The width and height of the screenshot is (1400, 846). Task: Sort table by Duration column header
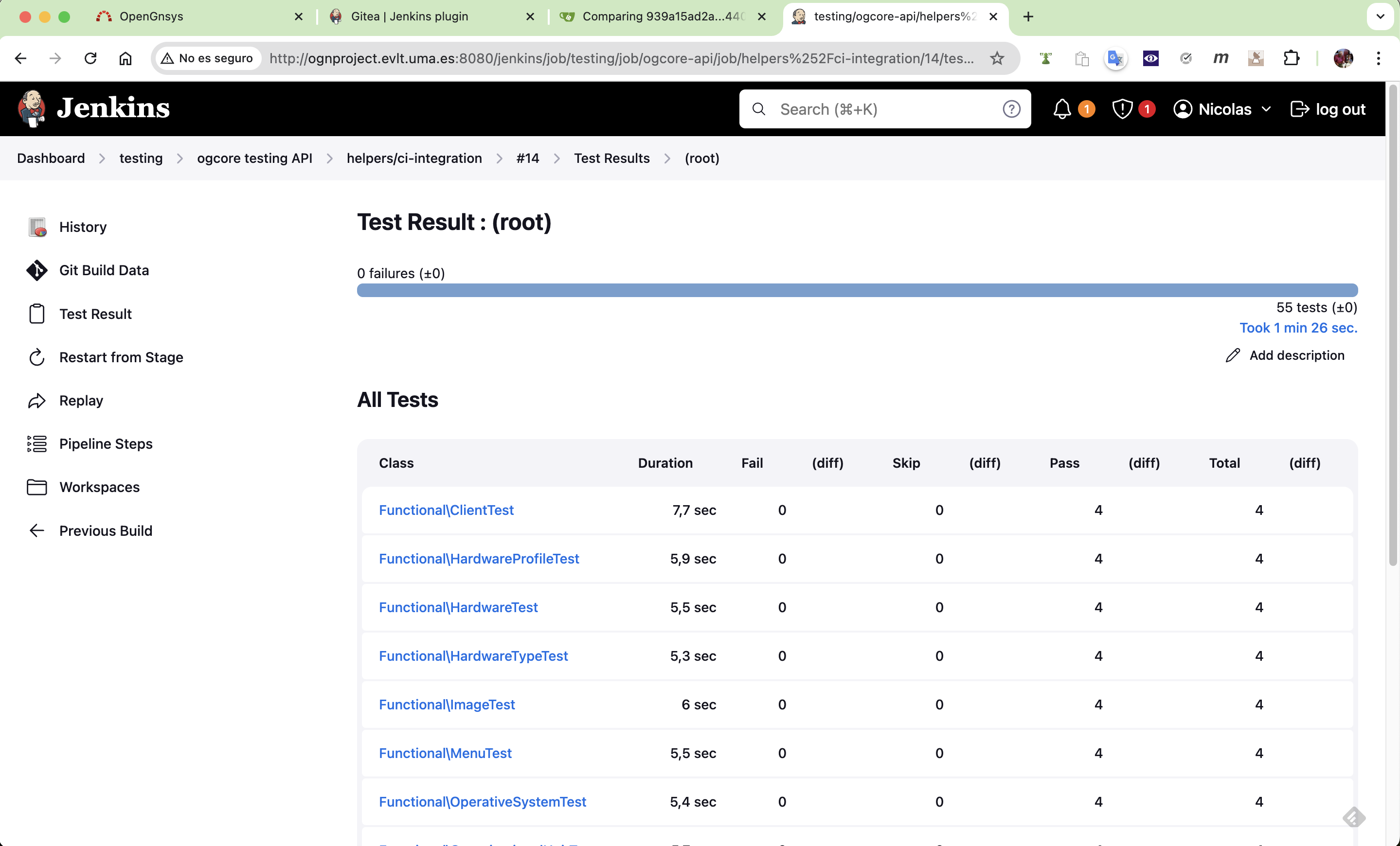[x=665, y=463]
